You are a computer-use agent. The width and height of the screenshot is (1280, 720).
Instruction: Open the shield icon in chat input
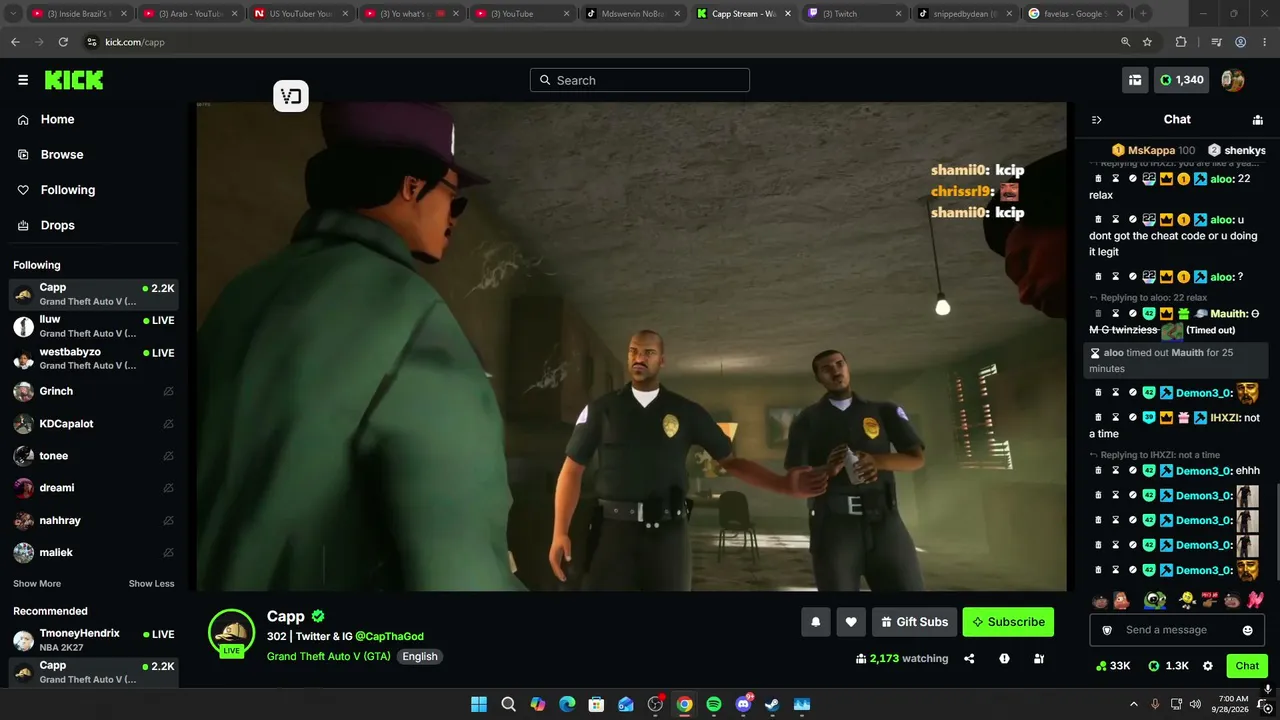pos(1107,630)
